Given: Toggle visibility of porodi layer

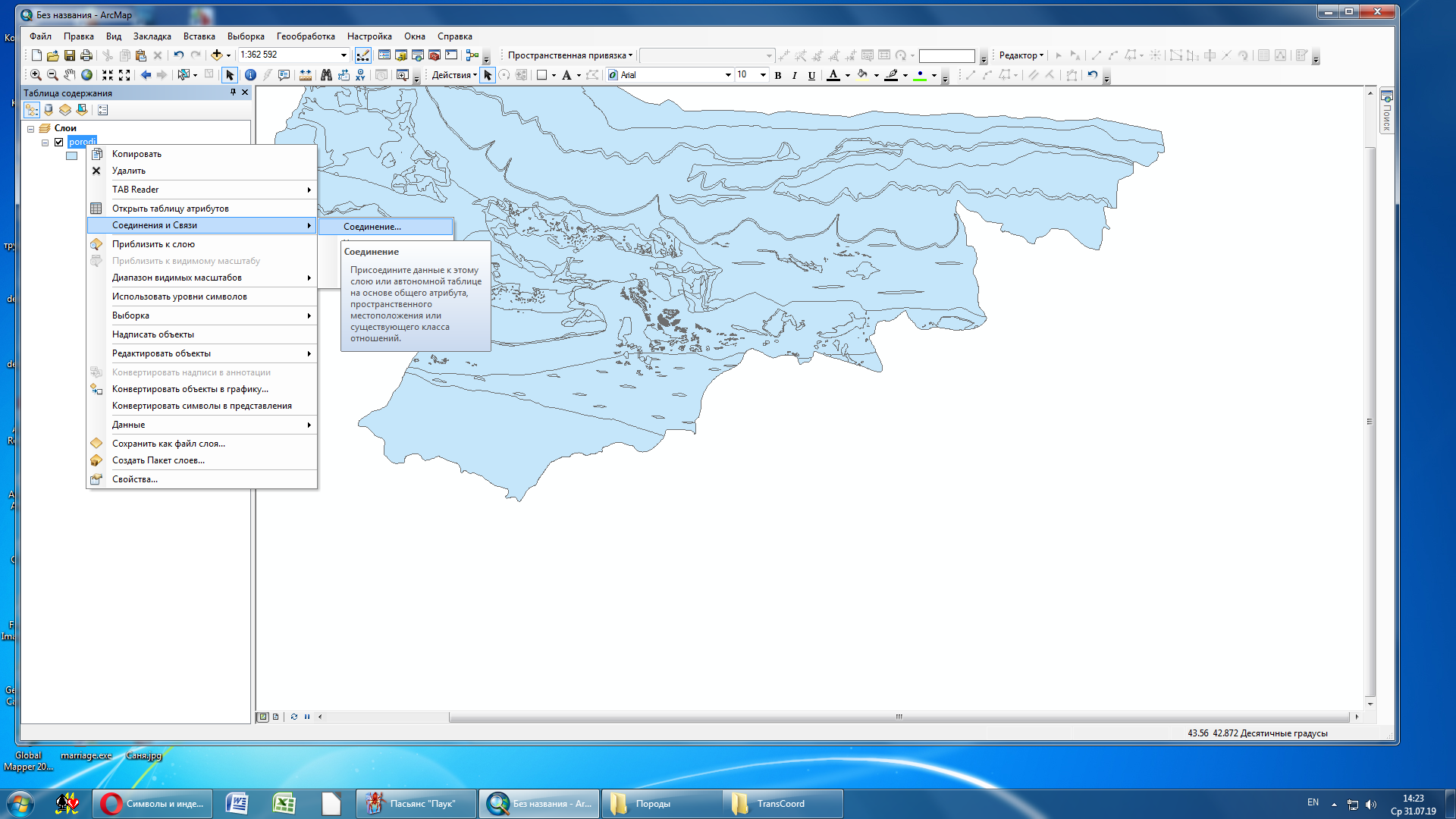Looking at the screenshot, I should click(59, 142).
